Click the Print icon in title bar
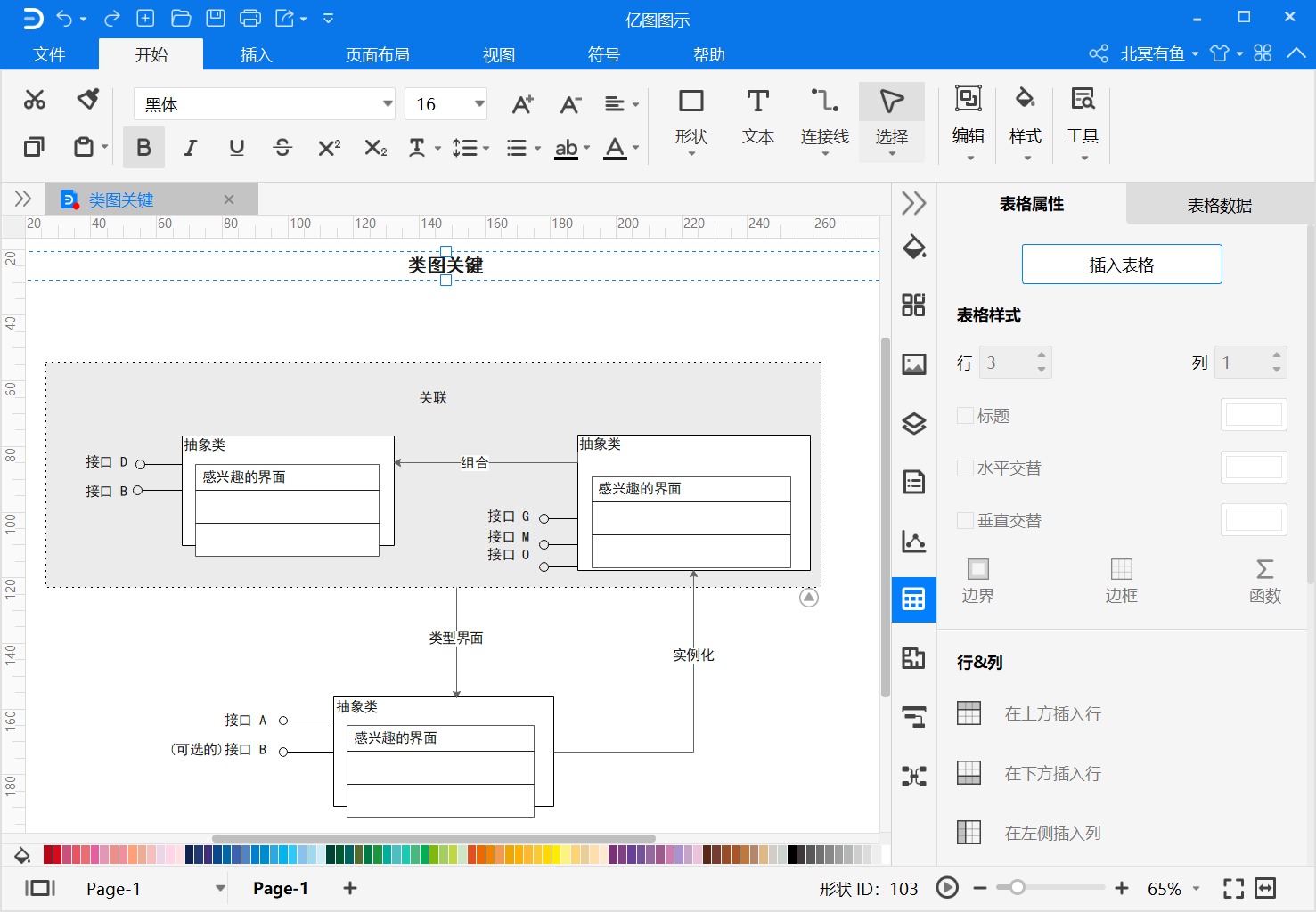The height and width of the screenshot is (912, 1316). [x=250, y=18]
